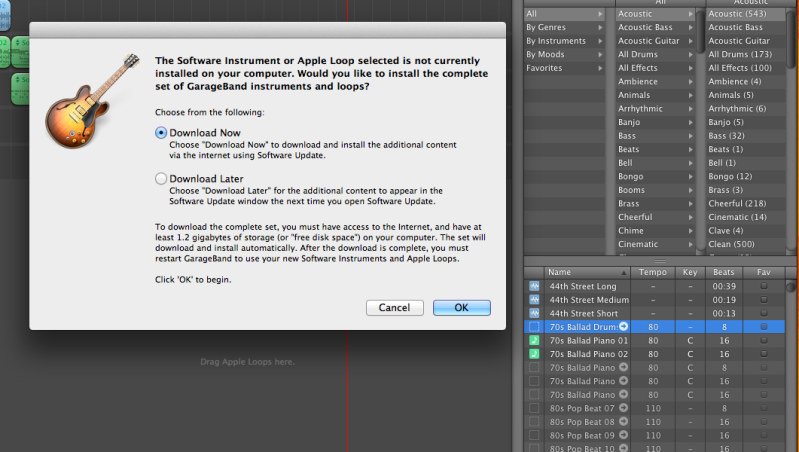The width and height of the screenshot is (799, 452).
Task: Select Clean (500) in right column
Action: pos(746,244)
